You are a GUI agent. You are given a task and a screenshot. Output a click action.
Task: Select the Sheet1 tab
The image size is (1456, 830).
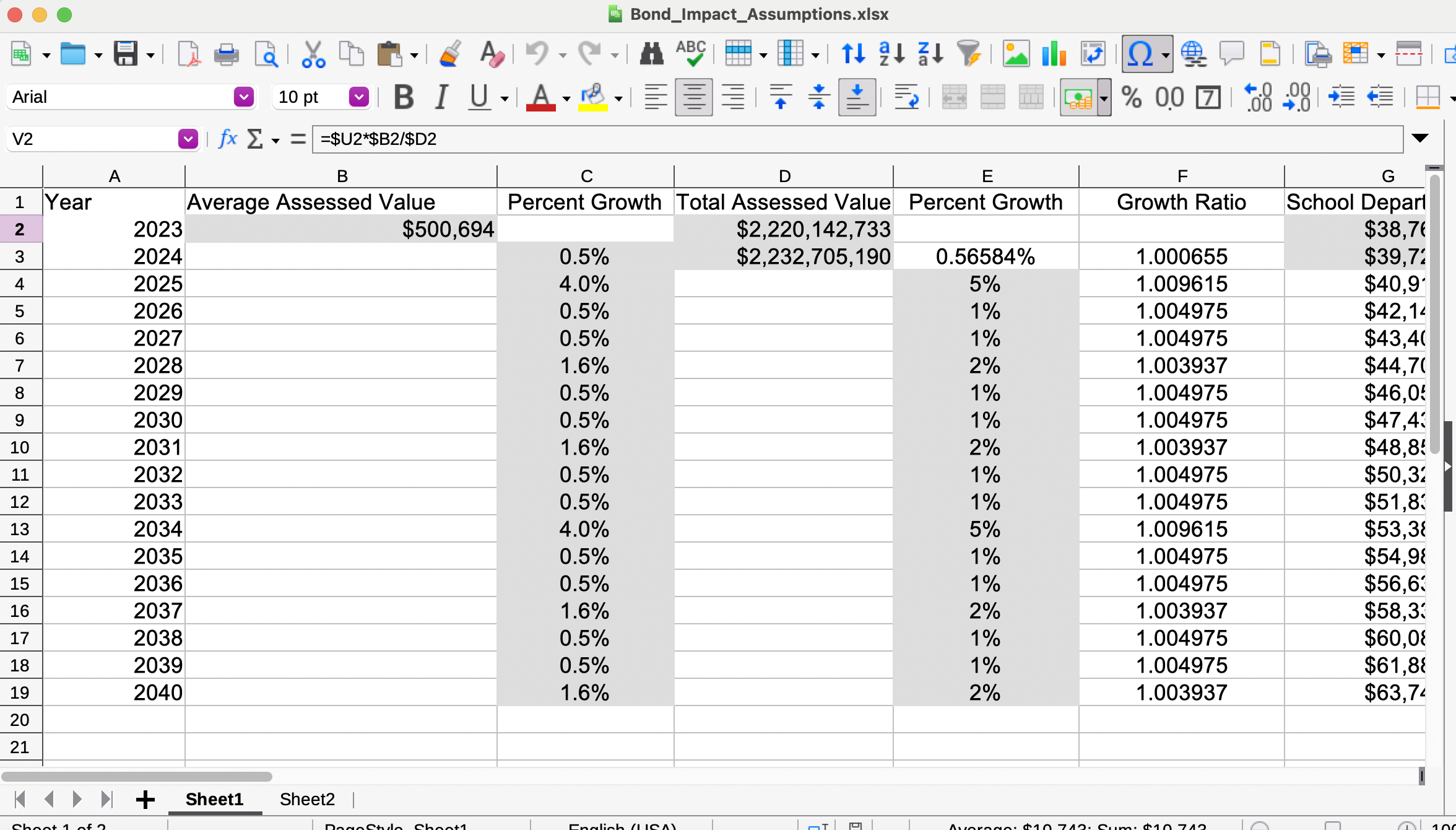(x=214, y=799)
